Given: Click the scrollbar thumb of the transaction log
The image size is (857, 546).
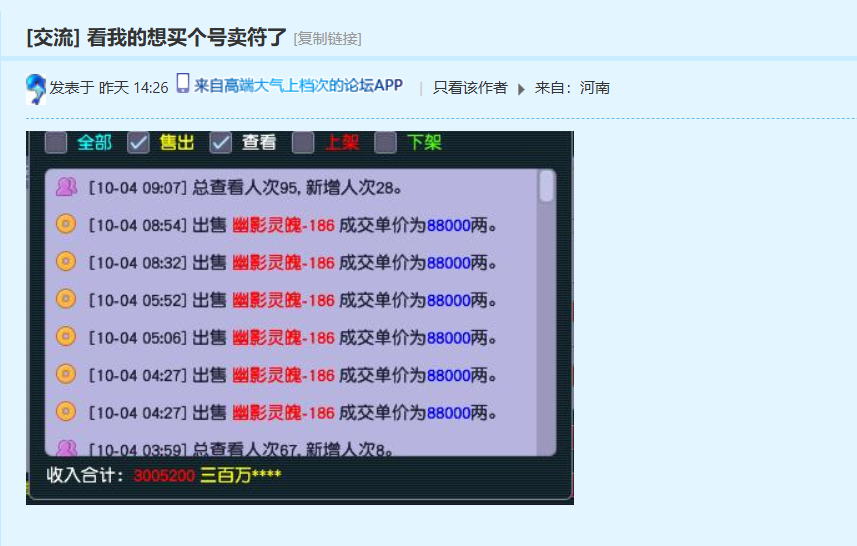Looking at the screenshot, I should tap(546, 186).
